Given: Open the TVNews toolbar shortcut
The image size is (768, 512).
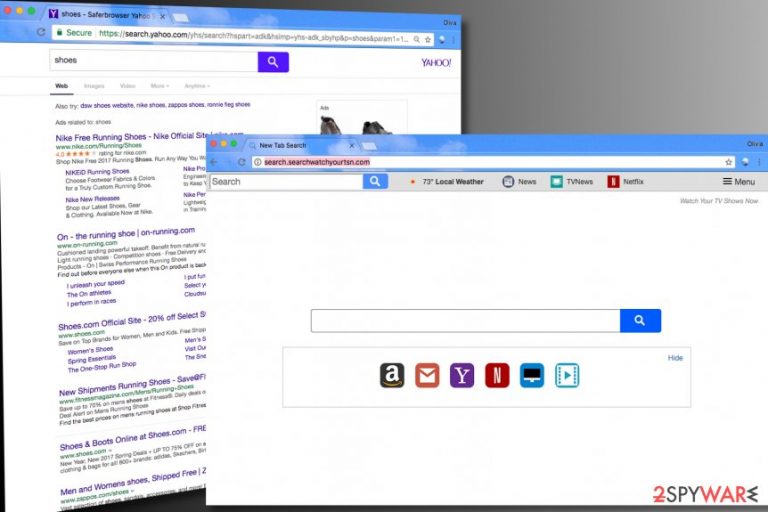Looking at the screenshot, I should coord(571,182).
